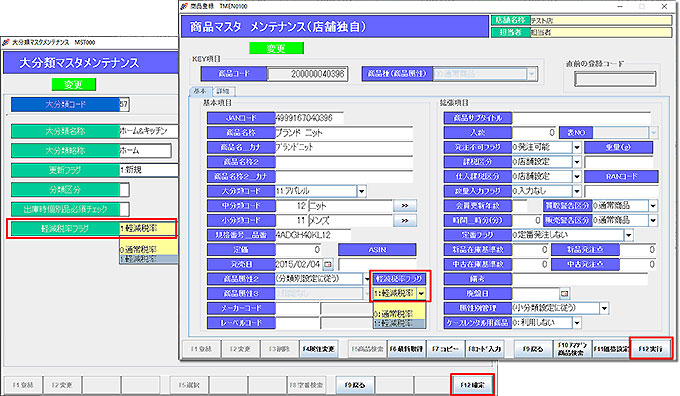Click the >> lookup button beside 中分類コード ニット
This screenshot has width=680, height=396.
point(405,206)
